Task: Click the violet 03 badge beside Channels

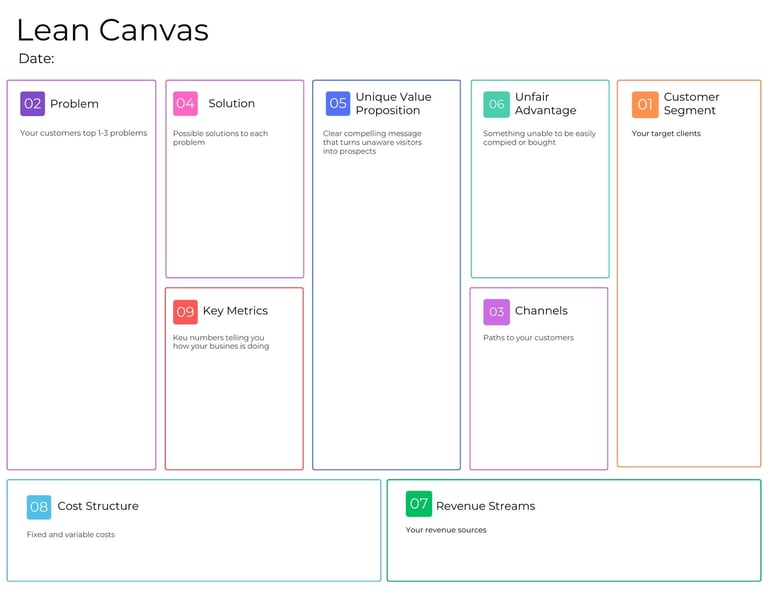Action: tap(496, 312)
